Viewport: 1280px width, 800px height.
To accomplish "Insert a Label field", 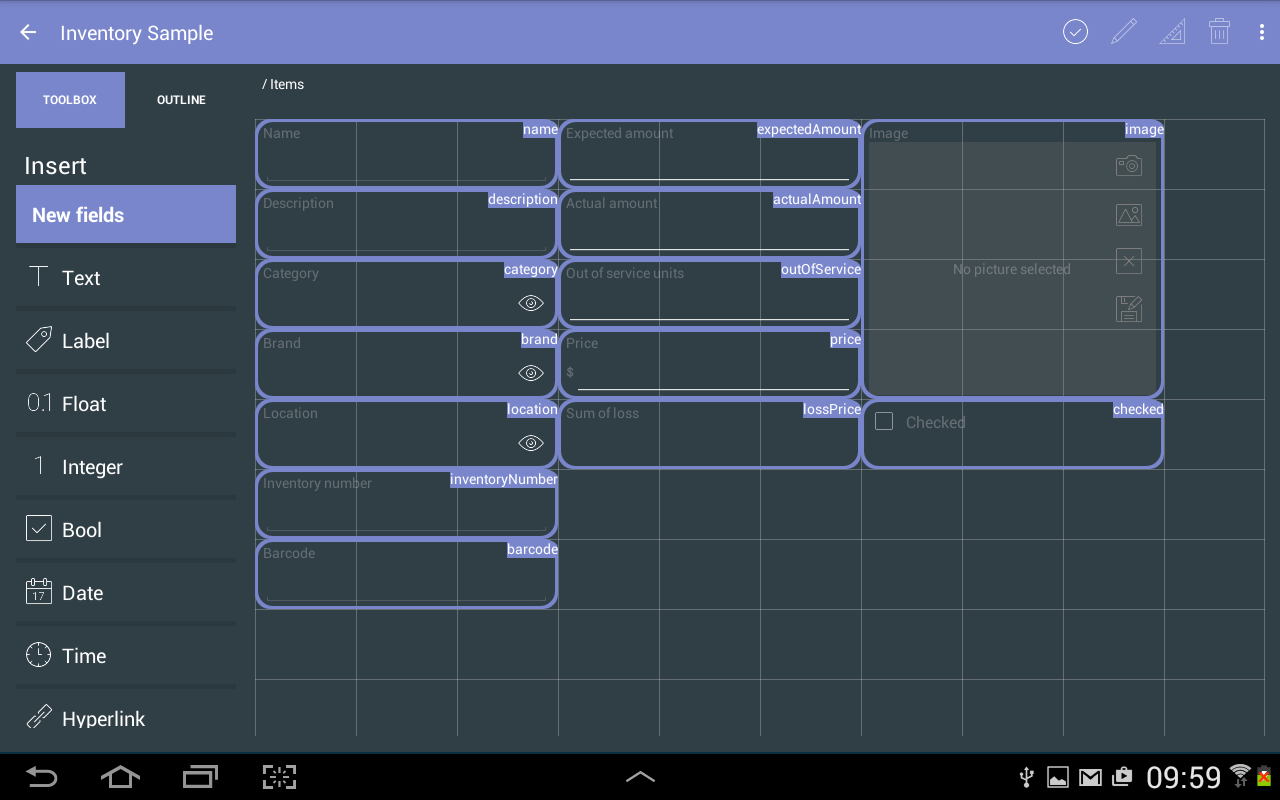I will [126, 340].
